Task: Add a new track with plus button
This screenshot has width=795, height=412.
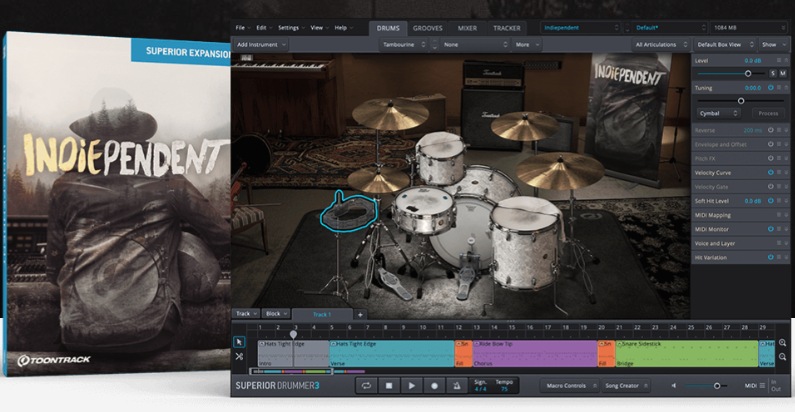Action: (x=360, y=315)
